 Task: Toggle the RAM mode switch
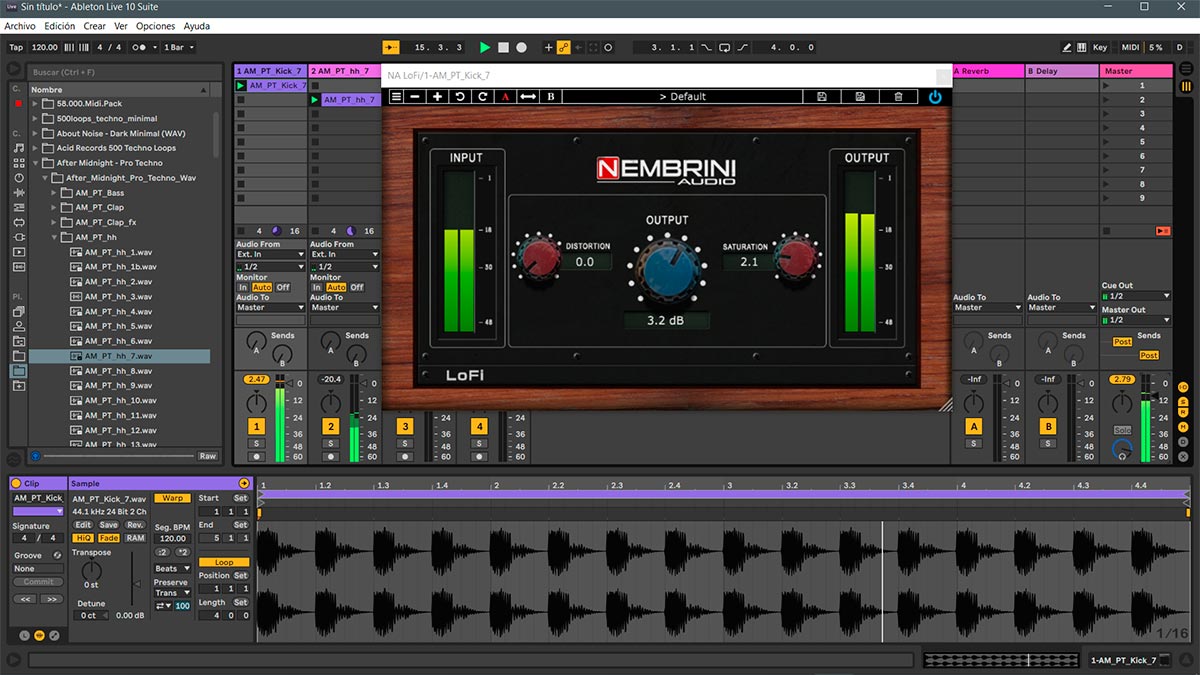tap(135, 538)
